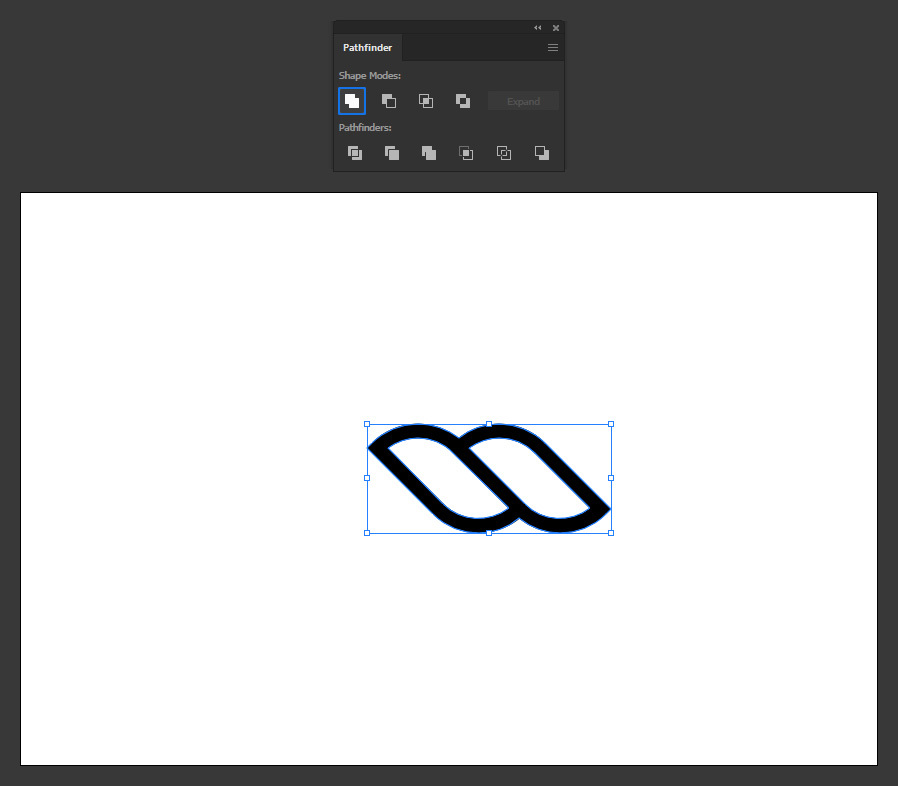Viewport: 898px width, 786px height.
Task: Select the Pathfinder tab
Action: 368,48
